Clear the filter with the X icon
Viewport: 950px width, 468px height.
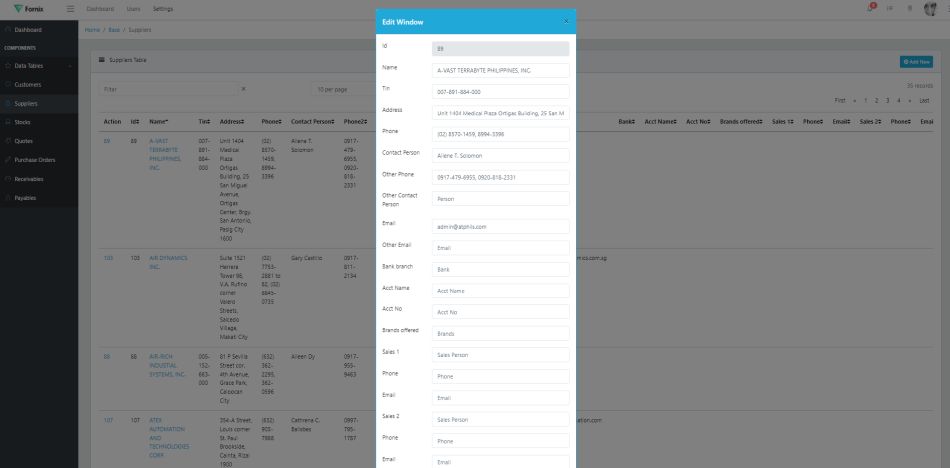243,89
